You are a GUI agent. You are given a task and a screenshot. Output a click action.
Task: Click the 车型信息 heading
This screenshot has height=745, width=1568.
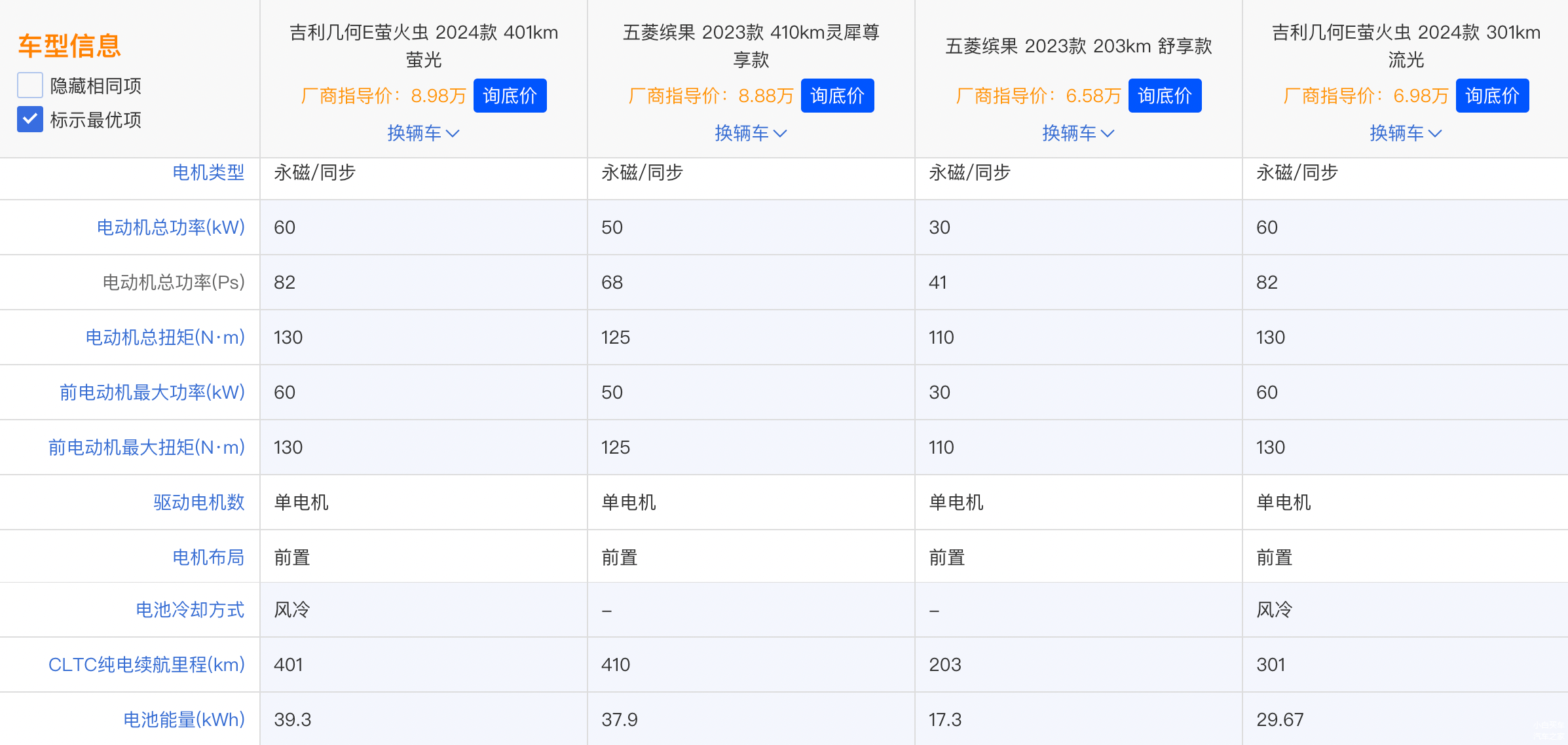click(69, 46)
